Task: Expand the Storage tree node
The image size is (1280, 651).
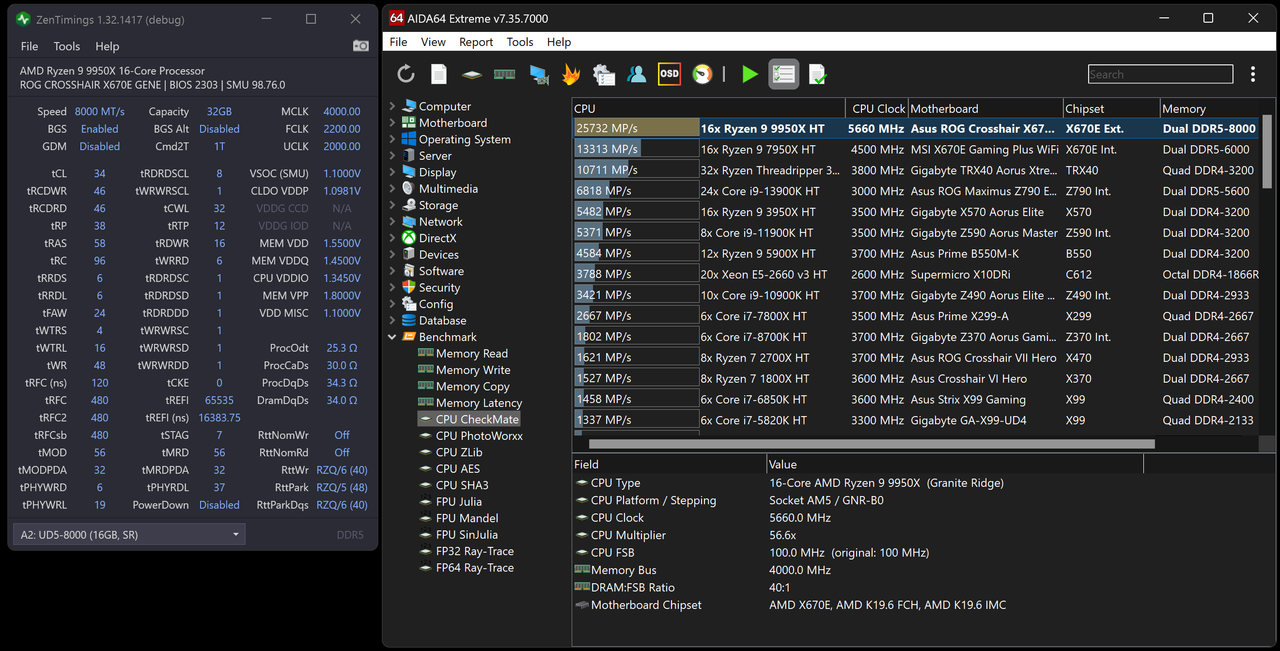Action: [x=392, y=205]
